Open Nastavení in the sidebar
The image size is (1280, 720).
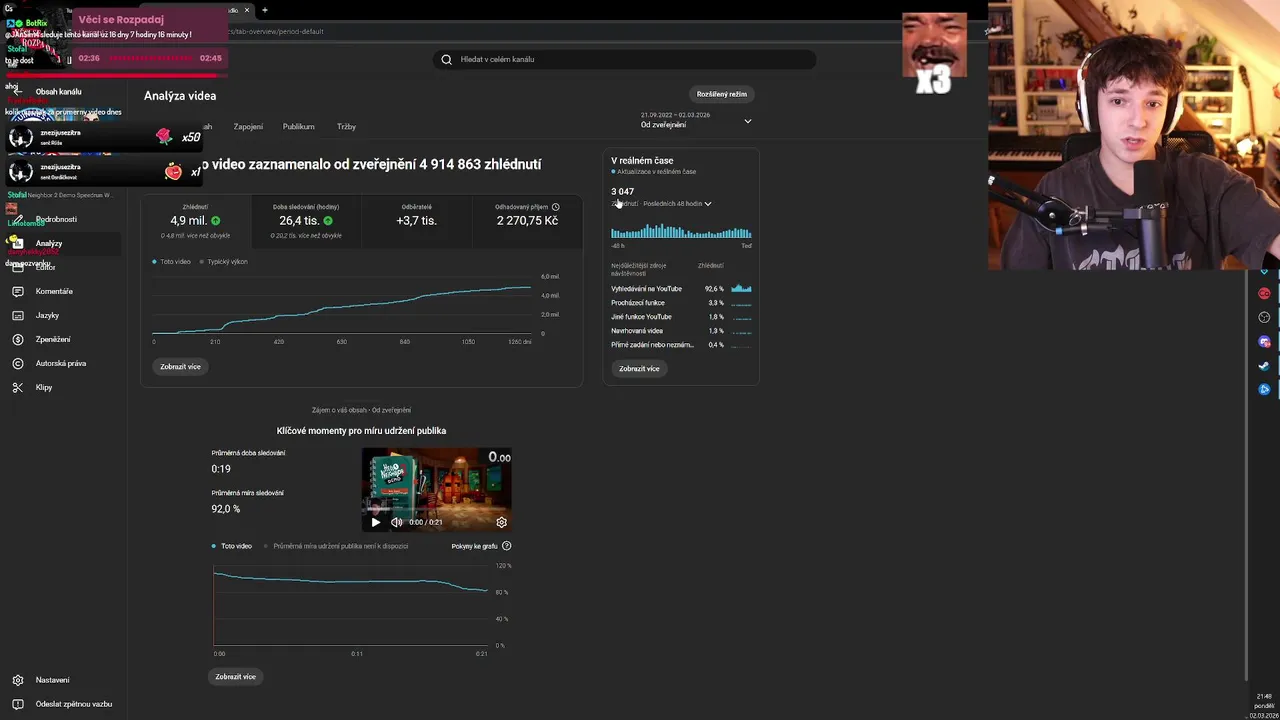point(64,680)
